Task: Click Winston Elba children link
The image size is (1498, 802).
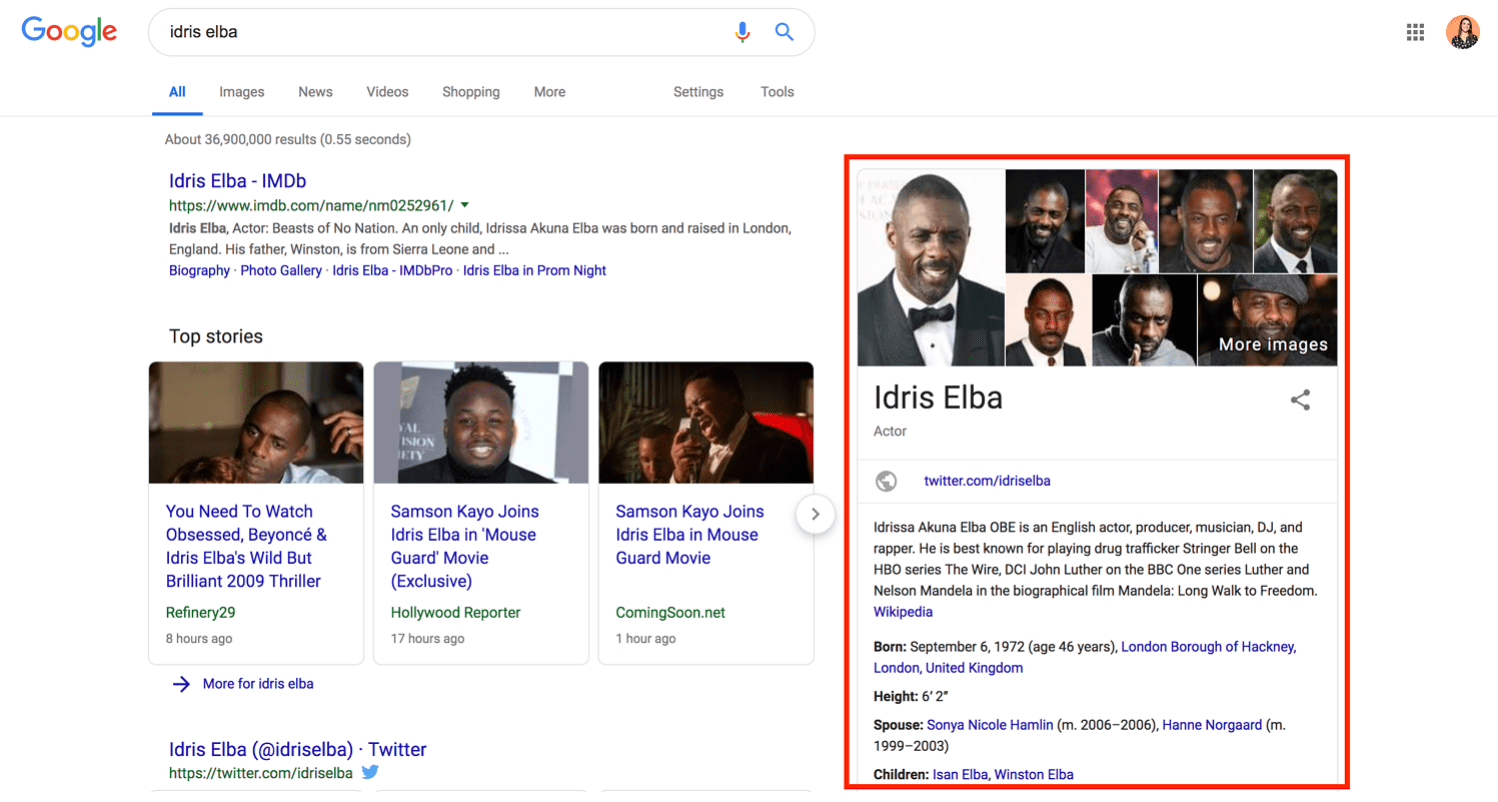Action: (x=1034, y=774)
